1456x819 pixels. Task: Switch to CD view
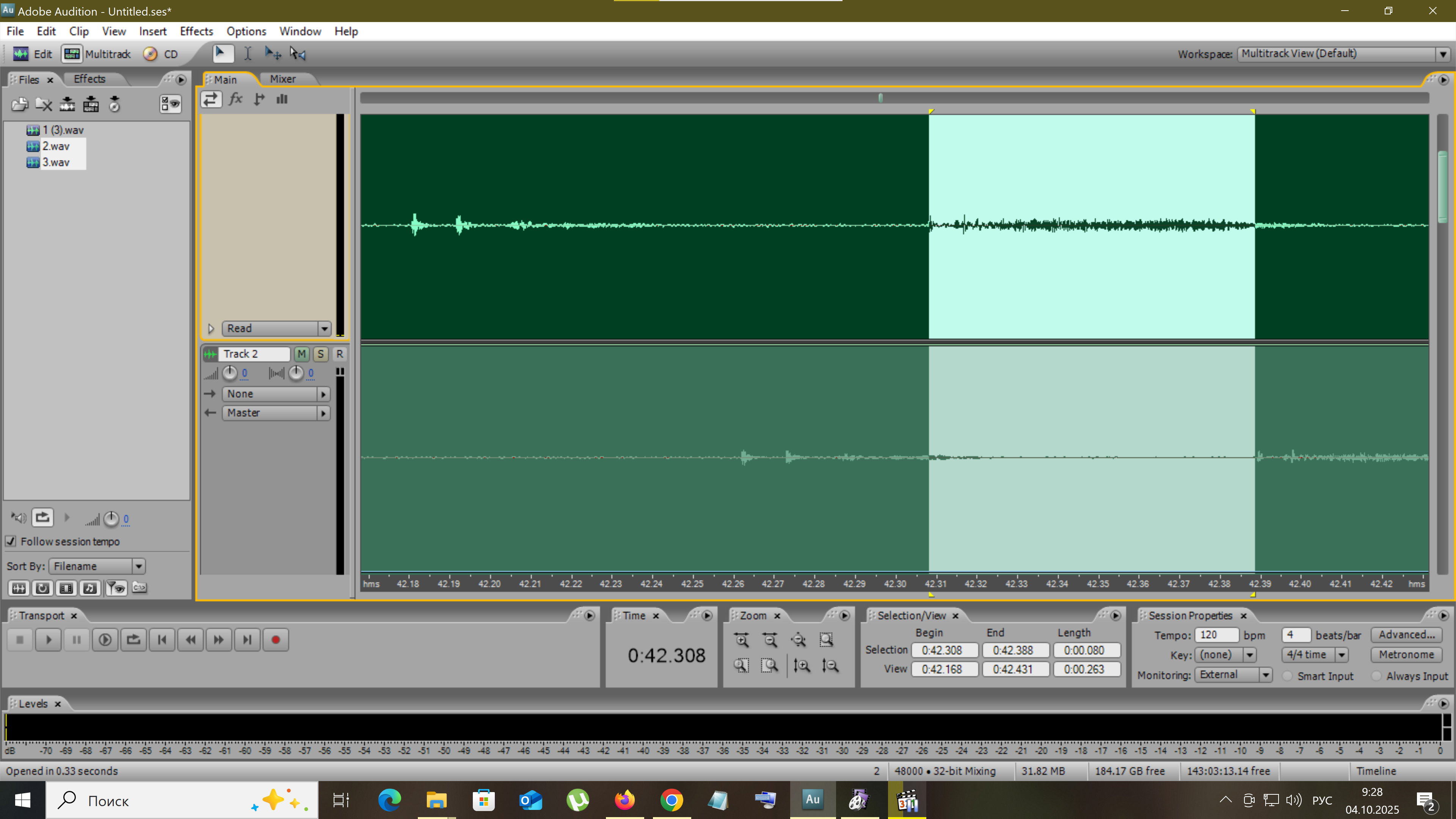click(x=161, y=54)
